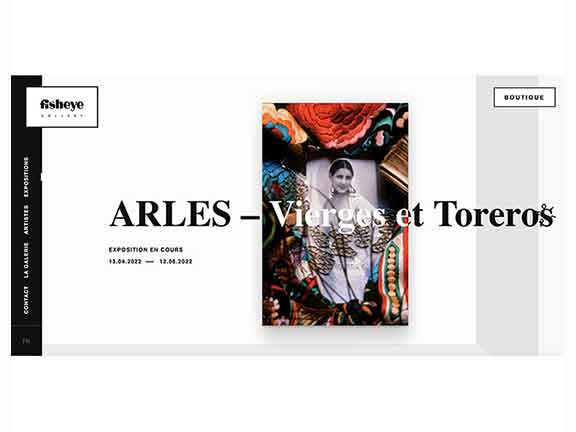Image resolution: width=576 pixels, height=432 pixels.
Task: Select the start date 13.04.2022
Action: [125, 262]
